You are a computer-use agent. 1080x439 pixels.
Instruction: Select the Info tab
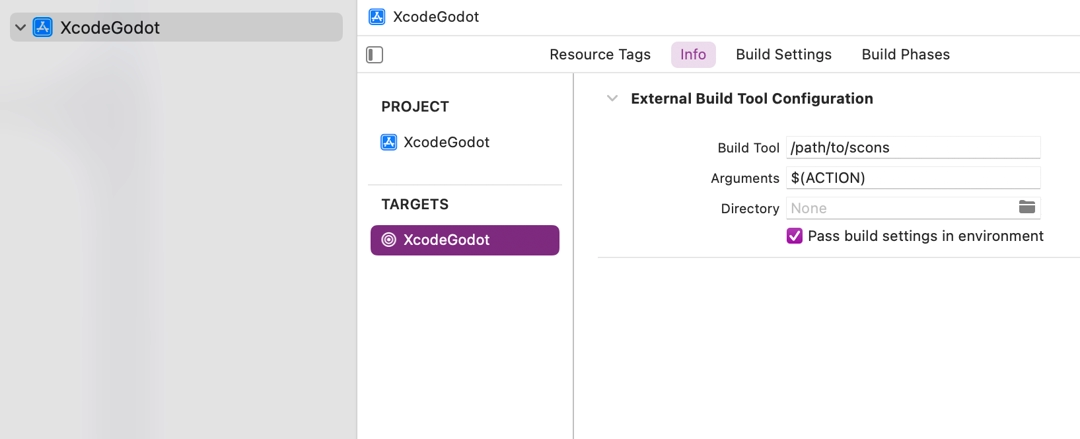point(693,55)
